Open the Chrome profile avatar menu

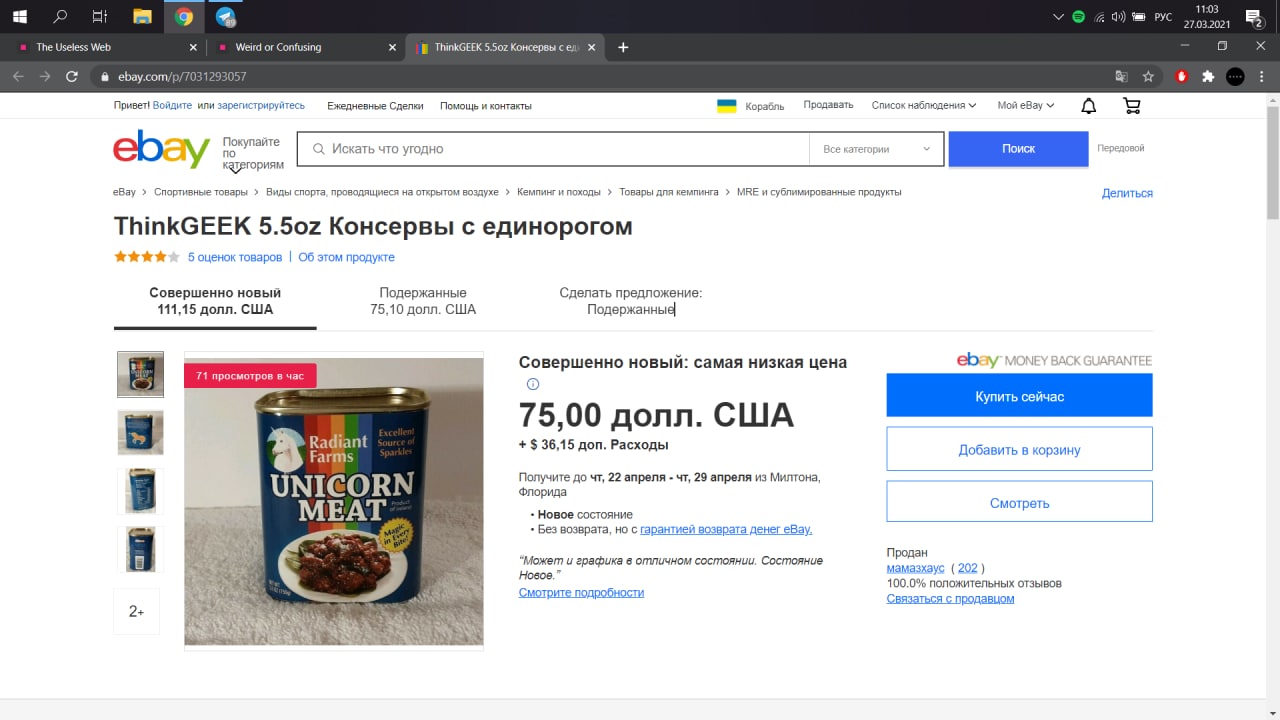click(1235, 76)
